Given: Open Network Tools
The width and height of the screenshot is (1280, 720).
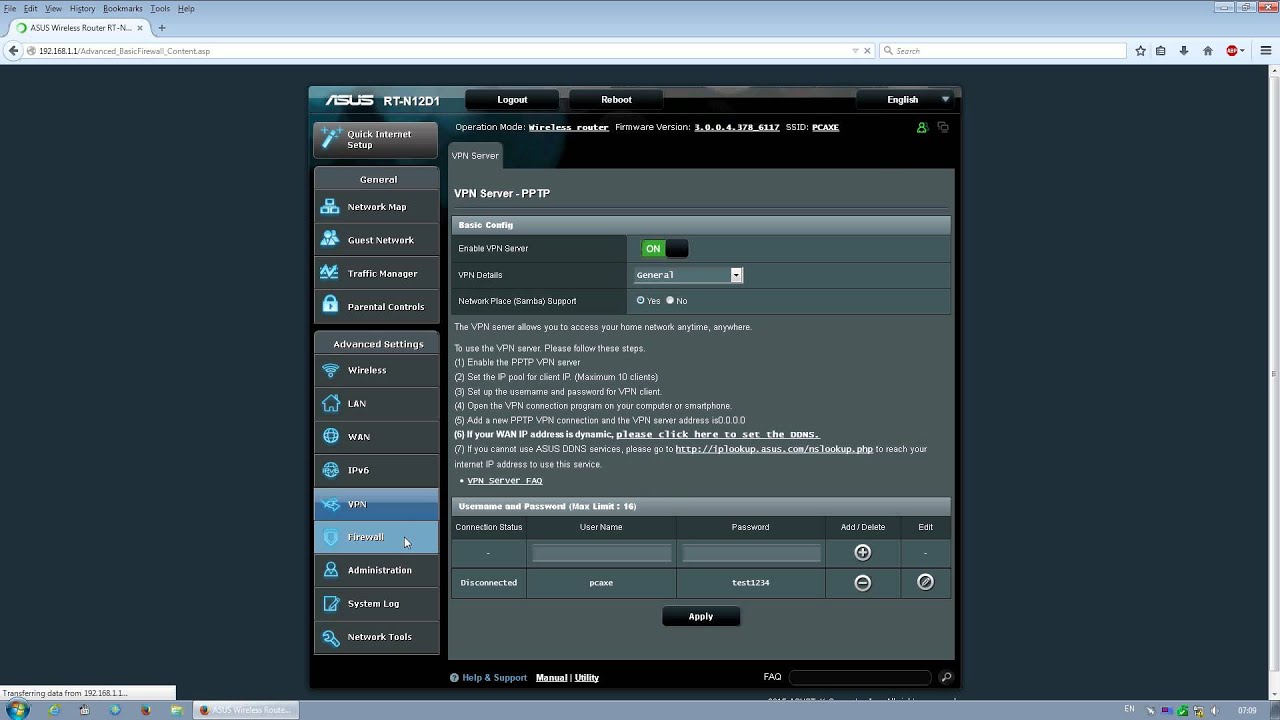Looking at the screenshot, I should 376,637.
